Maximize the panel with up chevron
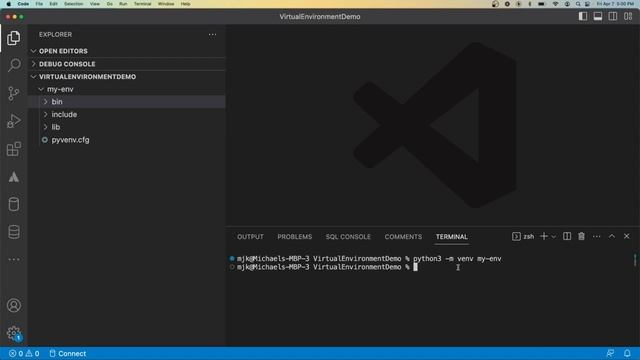The width and height of the screenshot is (640, 360). 612,236
